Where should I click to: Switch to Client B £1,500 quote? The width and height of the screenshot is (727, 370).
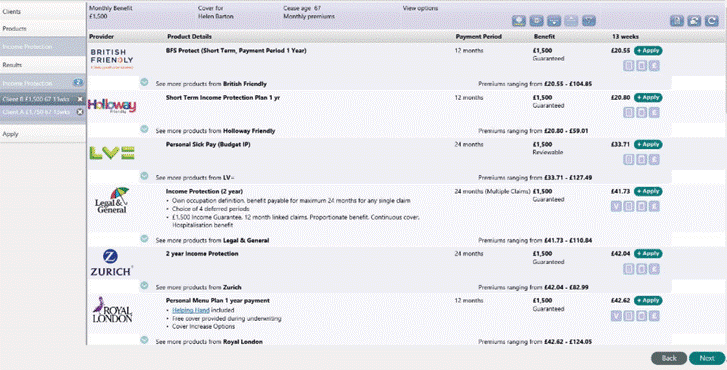tap(36, 99)
